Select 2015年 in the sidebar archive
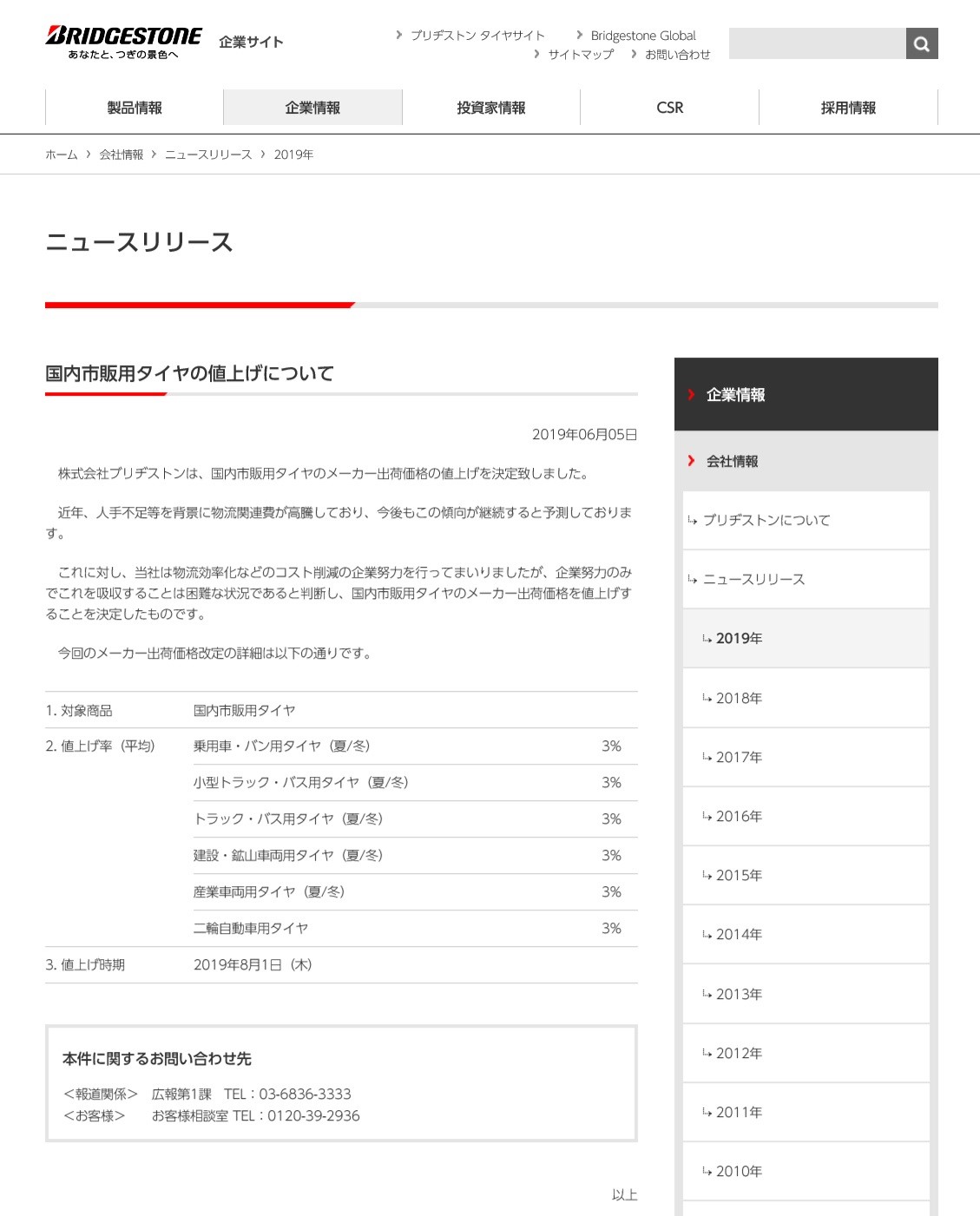The height and width of the screenshot is (1216, 980). click(x=739, y=876)
